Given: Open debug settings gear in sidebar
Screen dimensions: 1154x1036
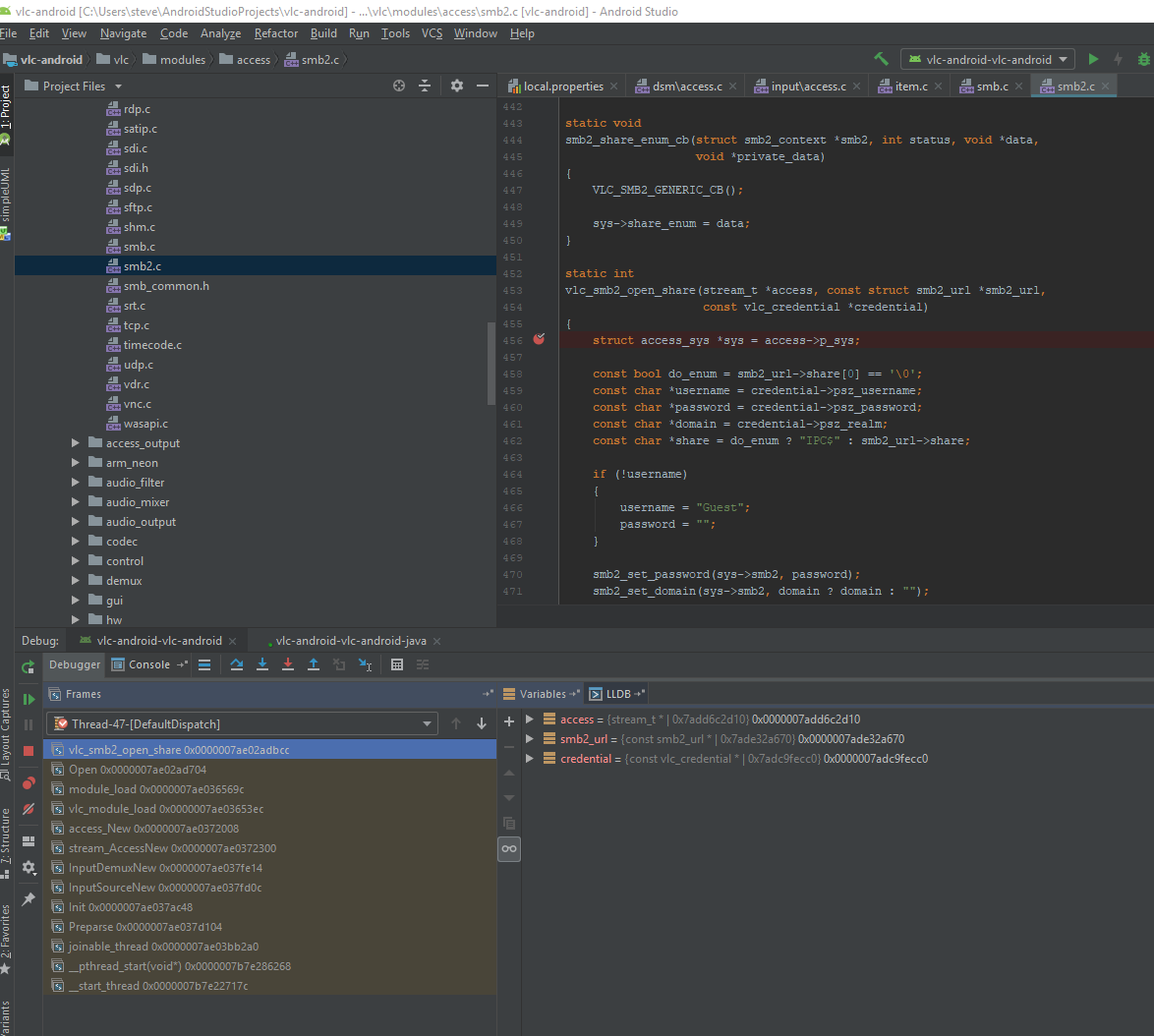Looking at the screenshot, I should (x=29, y=868).
